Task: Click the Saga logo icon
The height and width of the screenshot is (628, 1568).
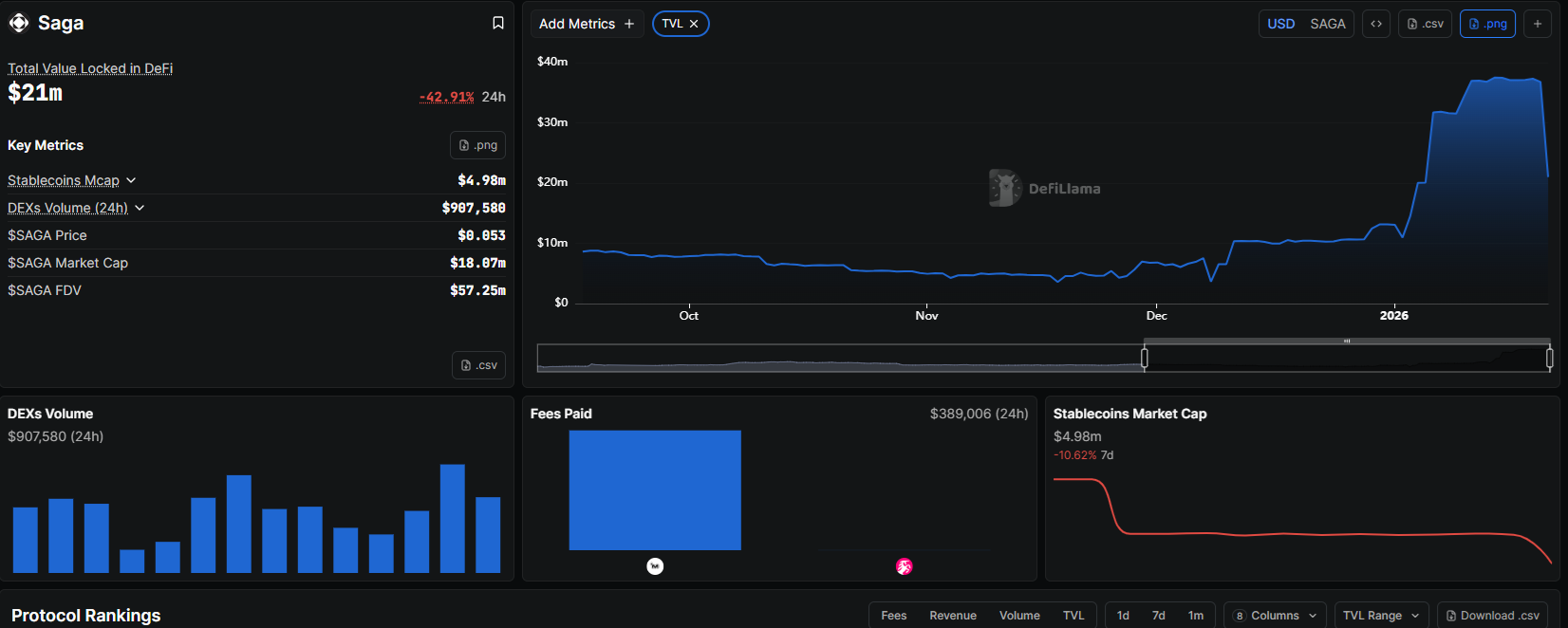Action: pyautogui.click(x=18, y=23)
